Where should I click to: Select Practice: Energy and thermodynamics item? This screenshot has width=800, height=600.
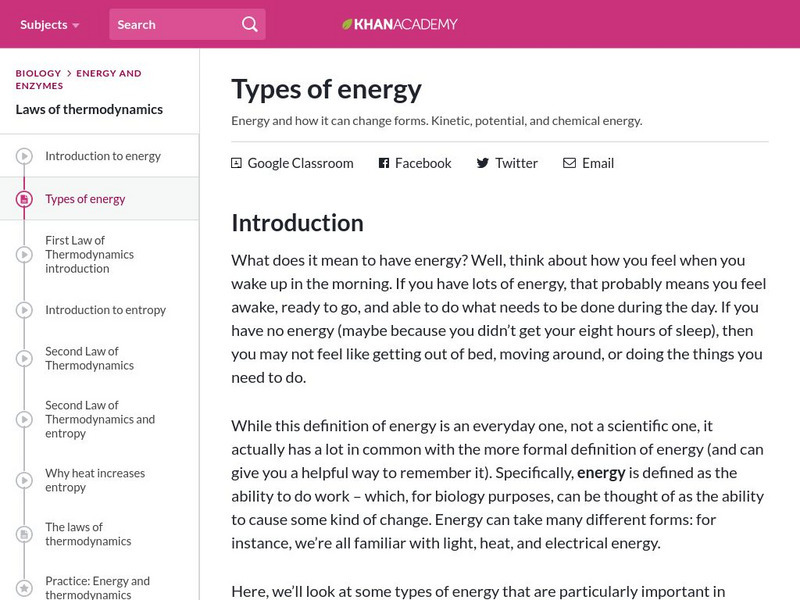tap(97, 587)
